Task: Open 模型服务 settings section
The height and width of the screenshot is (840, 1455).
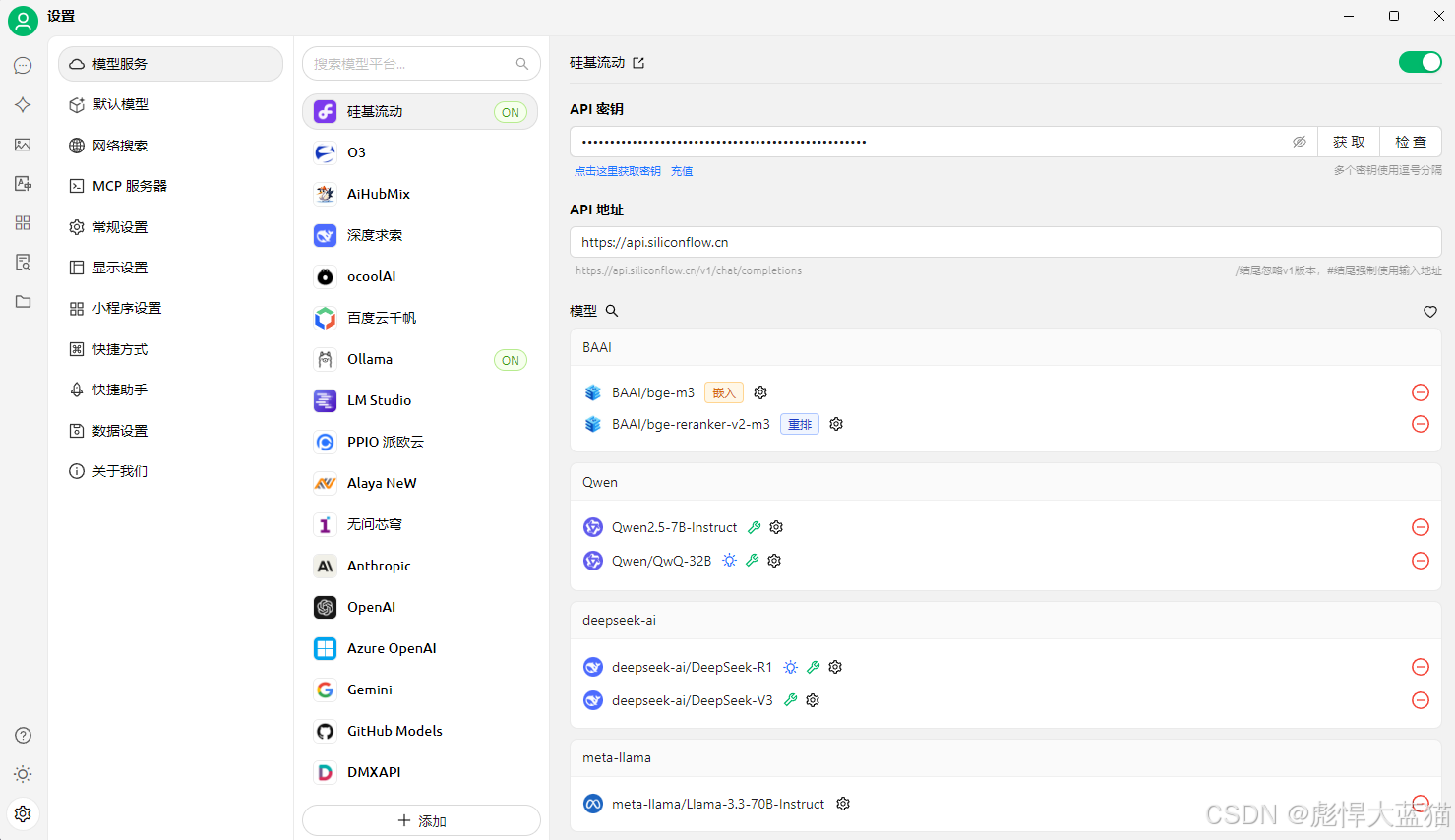Action: (x=171, y=64)
